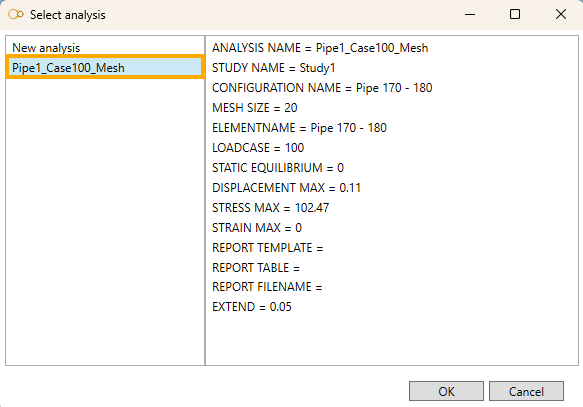Viewport: 583px width, 407px height.
Task: Confirm selection with the OK button
Action: 446,391
